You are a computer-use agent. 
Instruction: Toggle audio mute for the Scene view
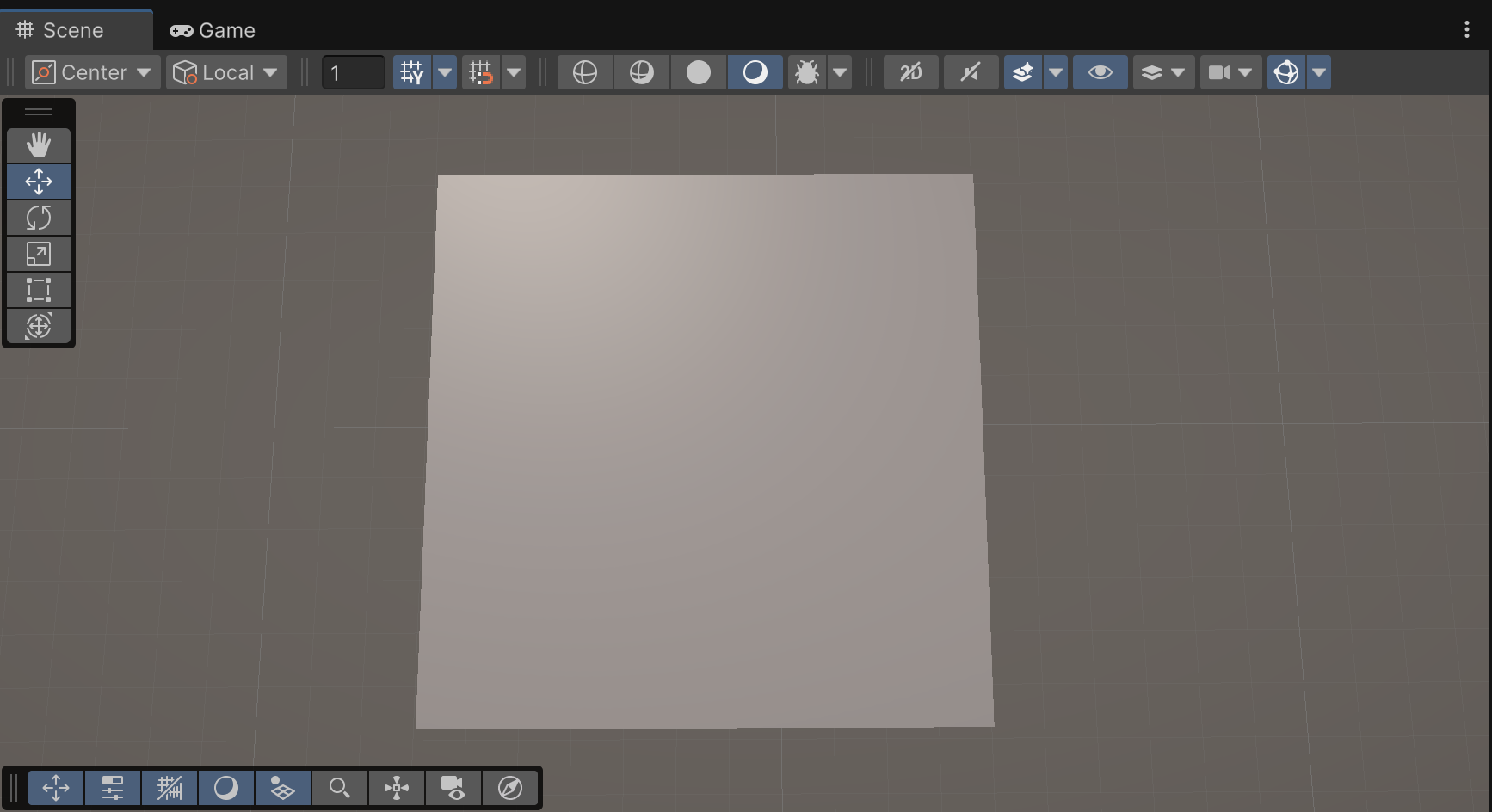coord(971,72)
